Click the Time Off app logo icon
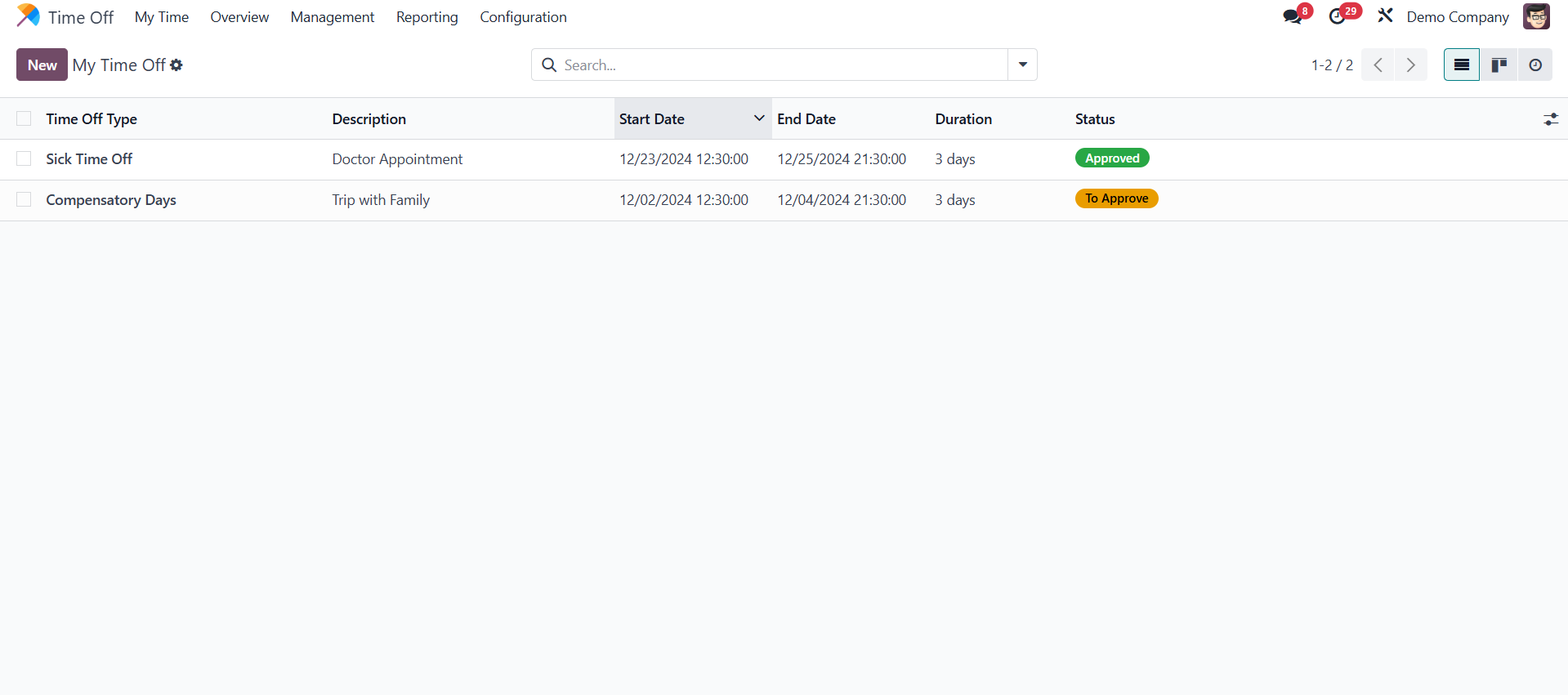Screen dimensions: 1568x695 [x=28, y=16]
